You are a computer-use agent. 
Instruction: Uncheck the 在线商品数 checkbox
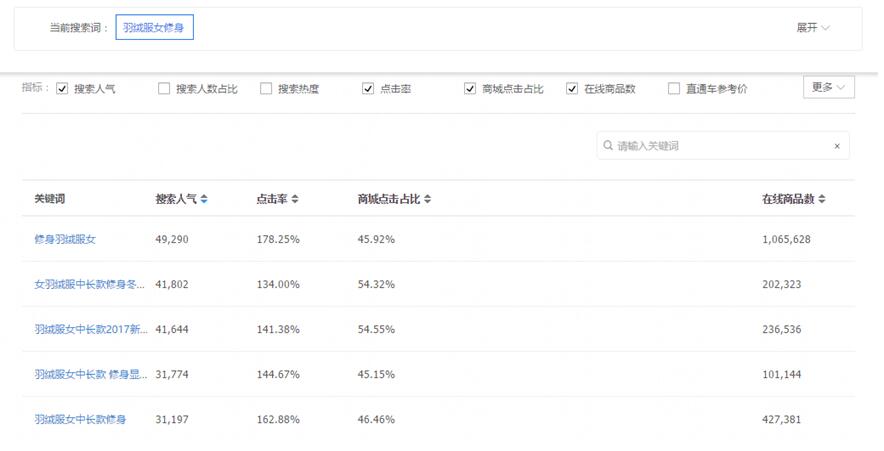[572, 89]
